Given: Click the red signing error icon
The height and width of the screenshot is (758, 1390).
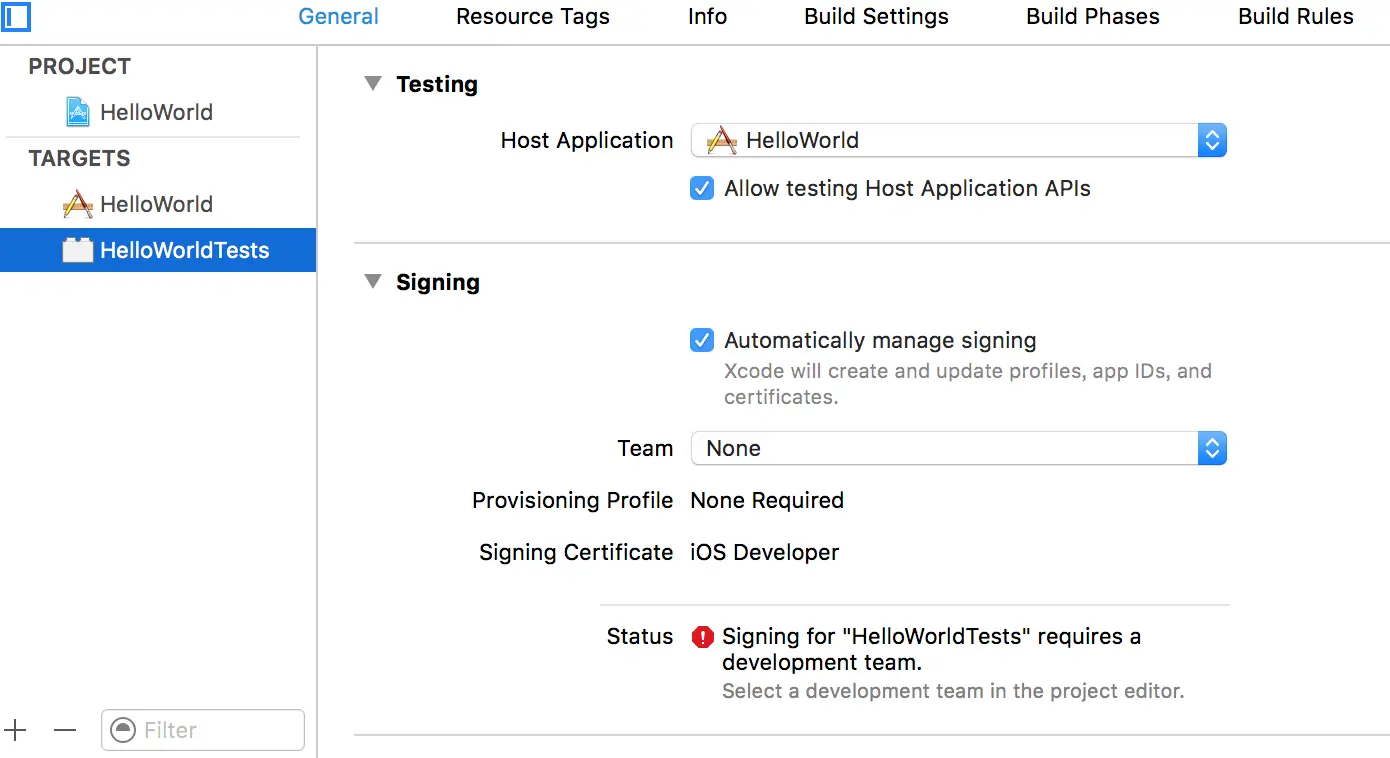Looking at the screenshot, I should point(702,636).
